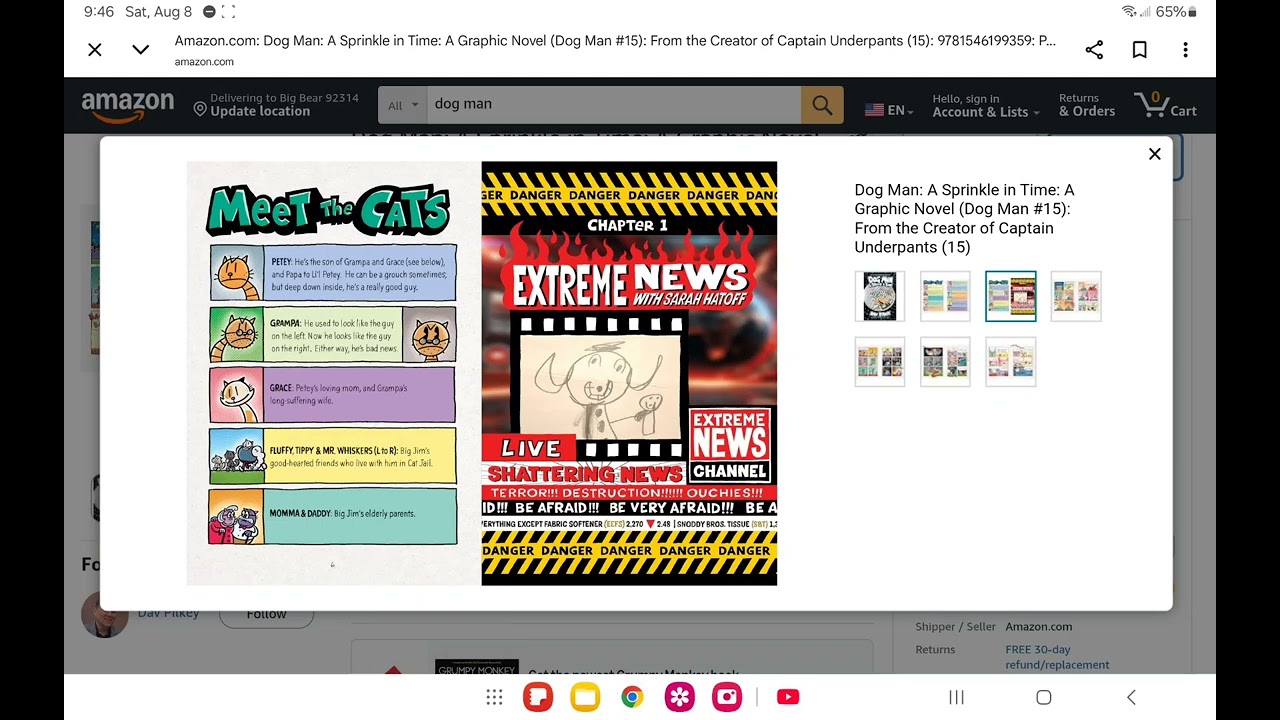This screenshot has width=1280, height=720.
Task: Bookmark this page with the bookmark icon
Action: 1139,50
